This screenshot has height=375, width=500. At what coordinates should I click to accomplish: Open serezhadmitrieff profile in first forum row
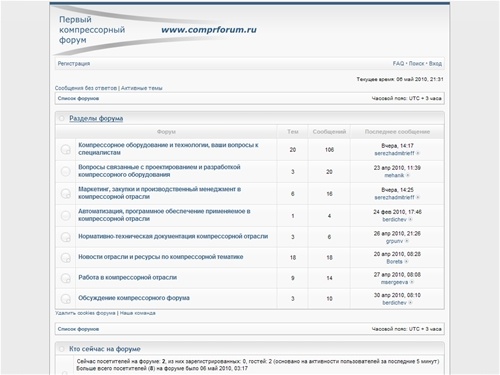pyautogui.click(x=394, y=153)
